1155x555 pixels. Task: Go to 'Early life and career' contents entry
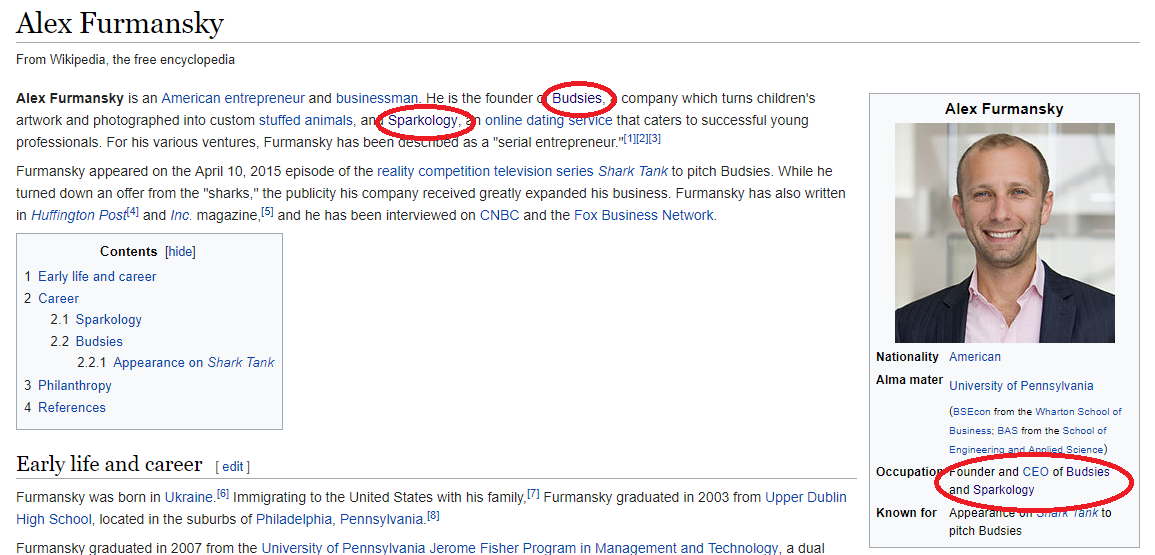tap(97, 277)
